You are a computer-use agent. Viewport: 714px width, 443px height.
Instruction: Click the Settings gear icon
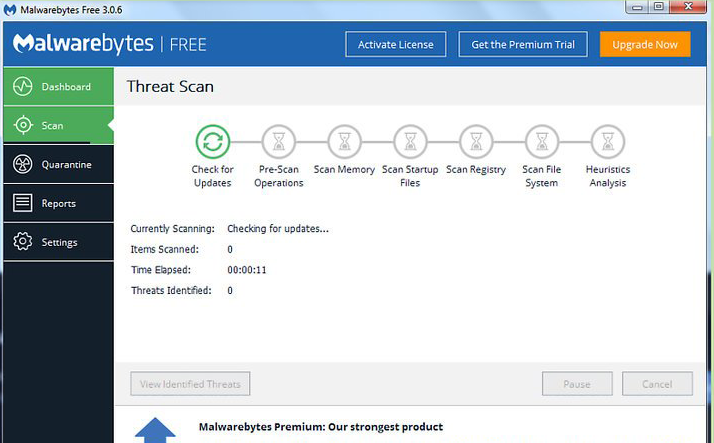coord(22,242)
